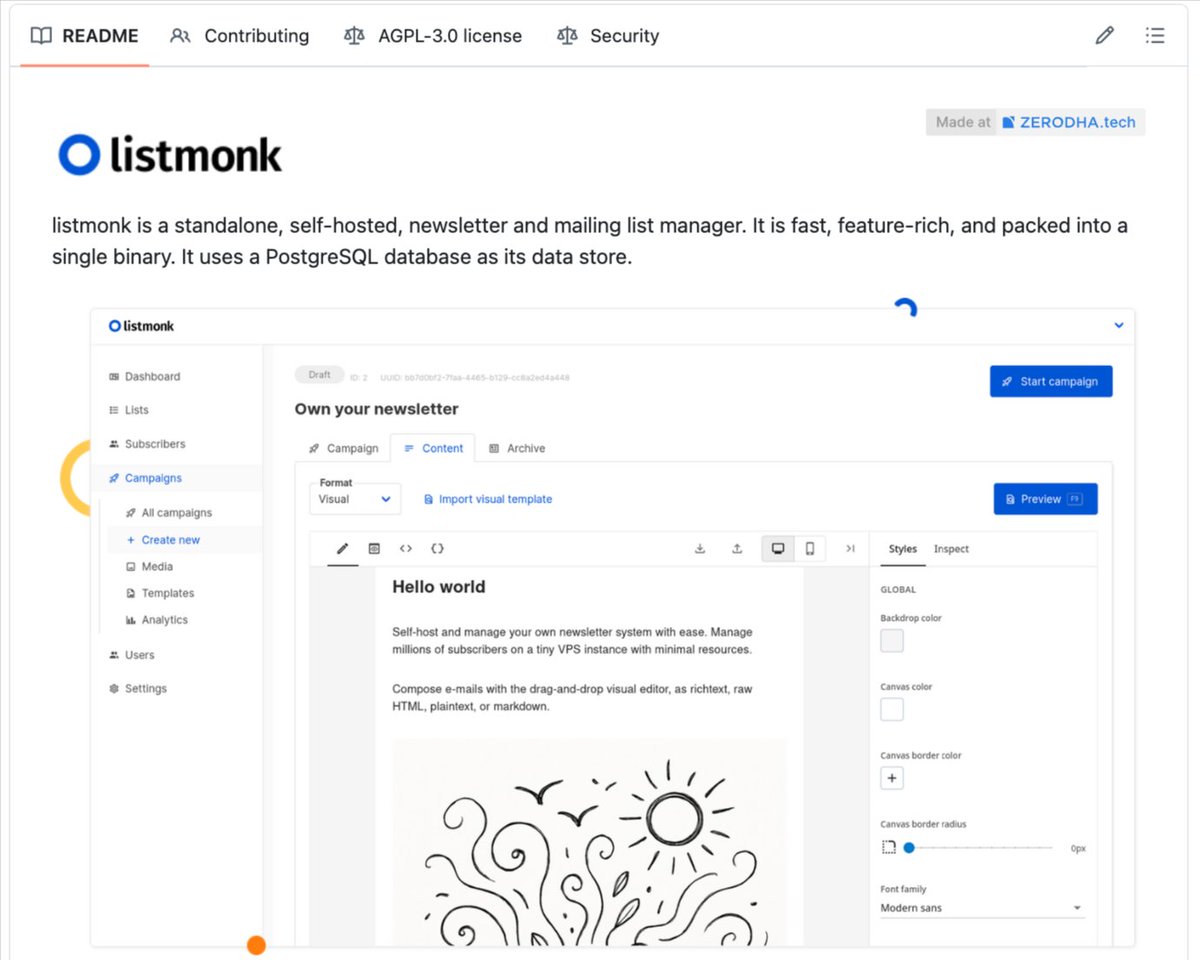Click the Own your newsletter title
1200x960 pixels.
[377, 409]
